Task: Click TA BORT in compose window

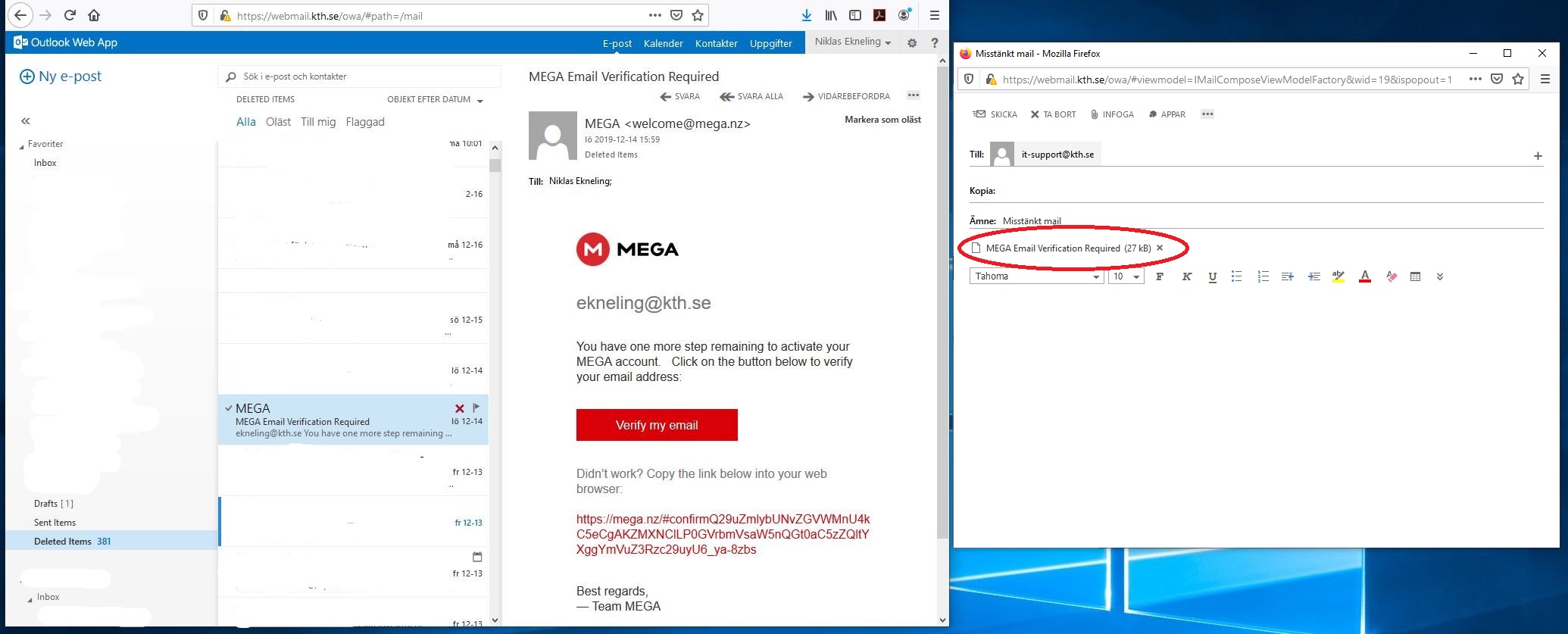Action: [1053, 114]
